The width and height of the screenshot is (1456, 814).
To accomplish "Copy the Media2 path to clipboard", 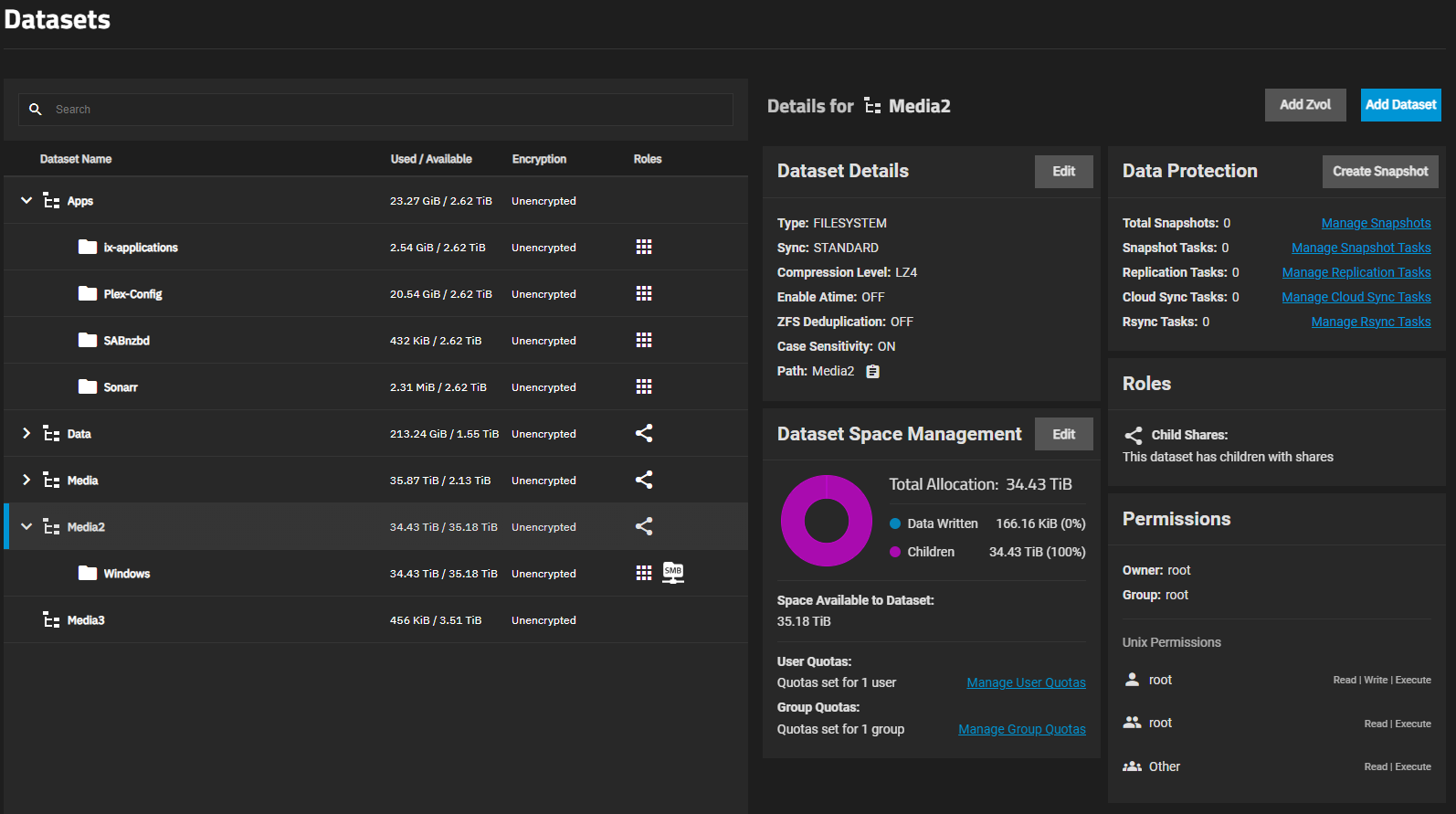I will [872, 371].
